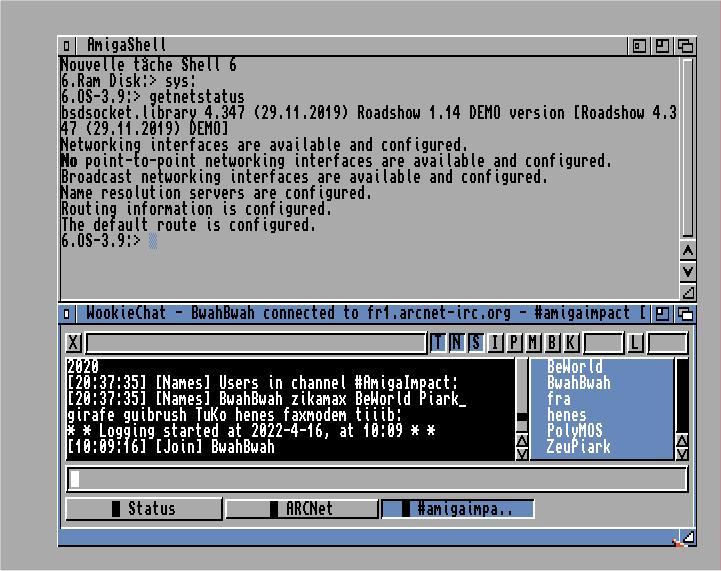721x571 pixels.
Task: Click the channel keyword text box
Action: (x=603, y=343)
